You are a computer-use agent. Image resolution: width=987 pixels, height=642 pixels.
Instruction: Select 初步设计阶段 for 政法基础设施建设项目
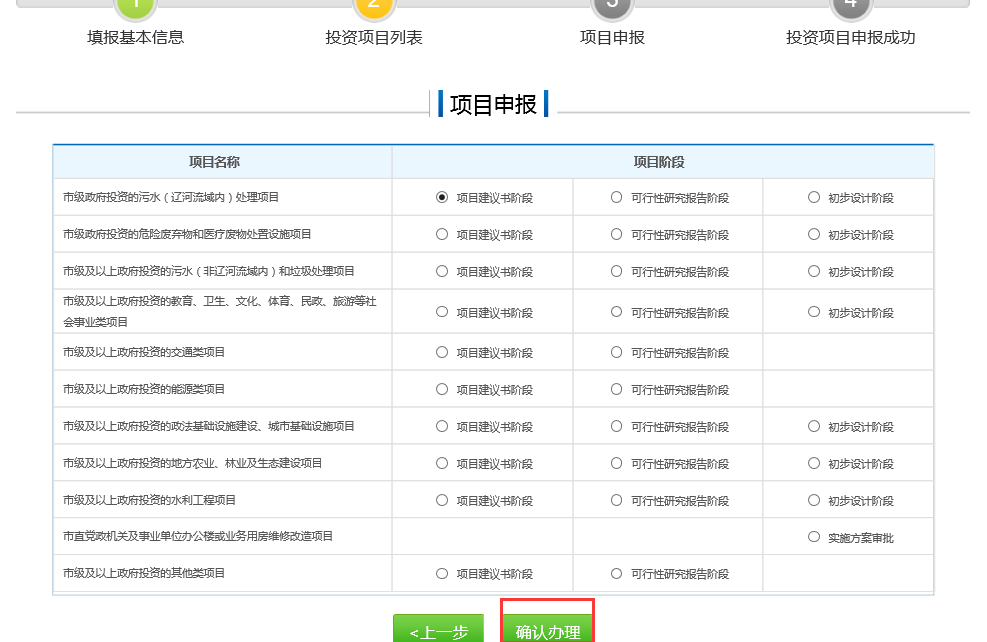(813, 426)
